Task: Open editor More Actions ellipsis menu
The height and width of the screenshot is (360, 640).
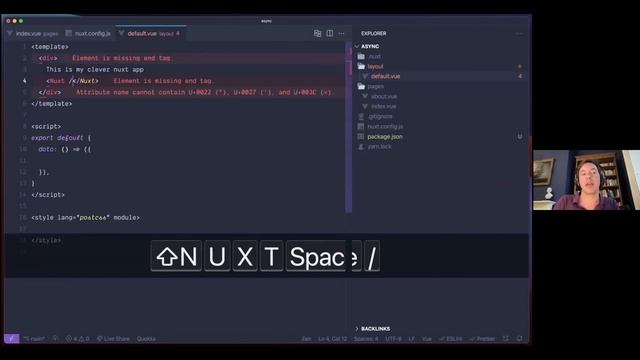Action: click(341, 33)
